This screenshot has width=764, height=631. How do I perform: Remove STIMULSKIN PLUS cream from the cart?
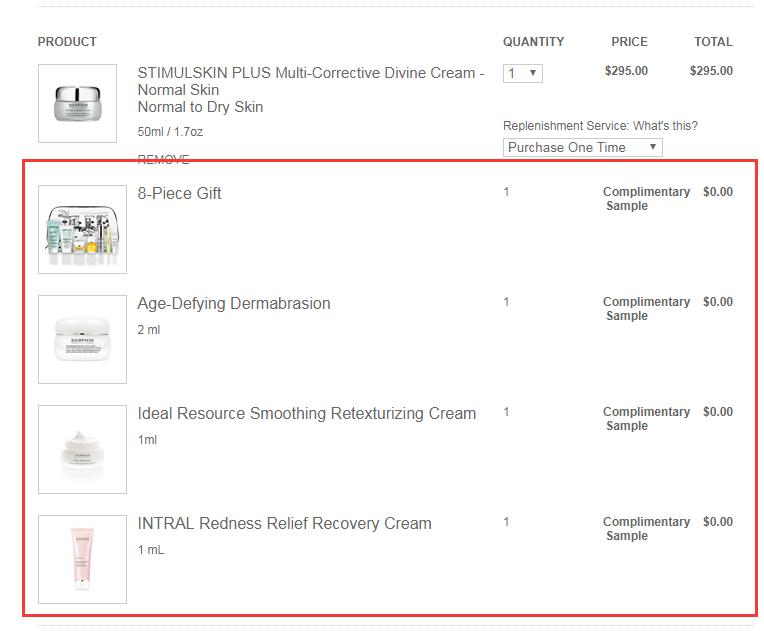pyautogui.click(x=163, y=160)
